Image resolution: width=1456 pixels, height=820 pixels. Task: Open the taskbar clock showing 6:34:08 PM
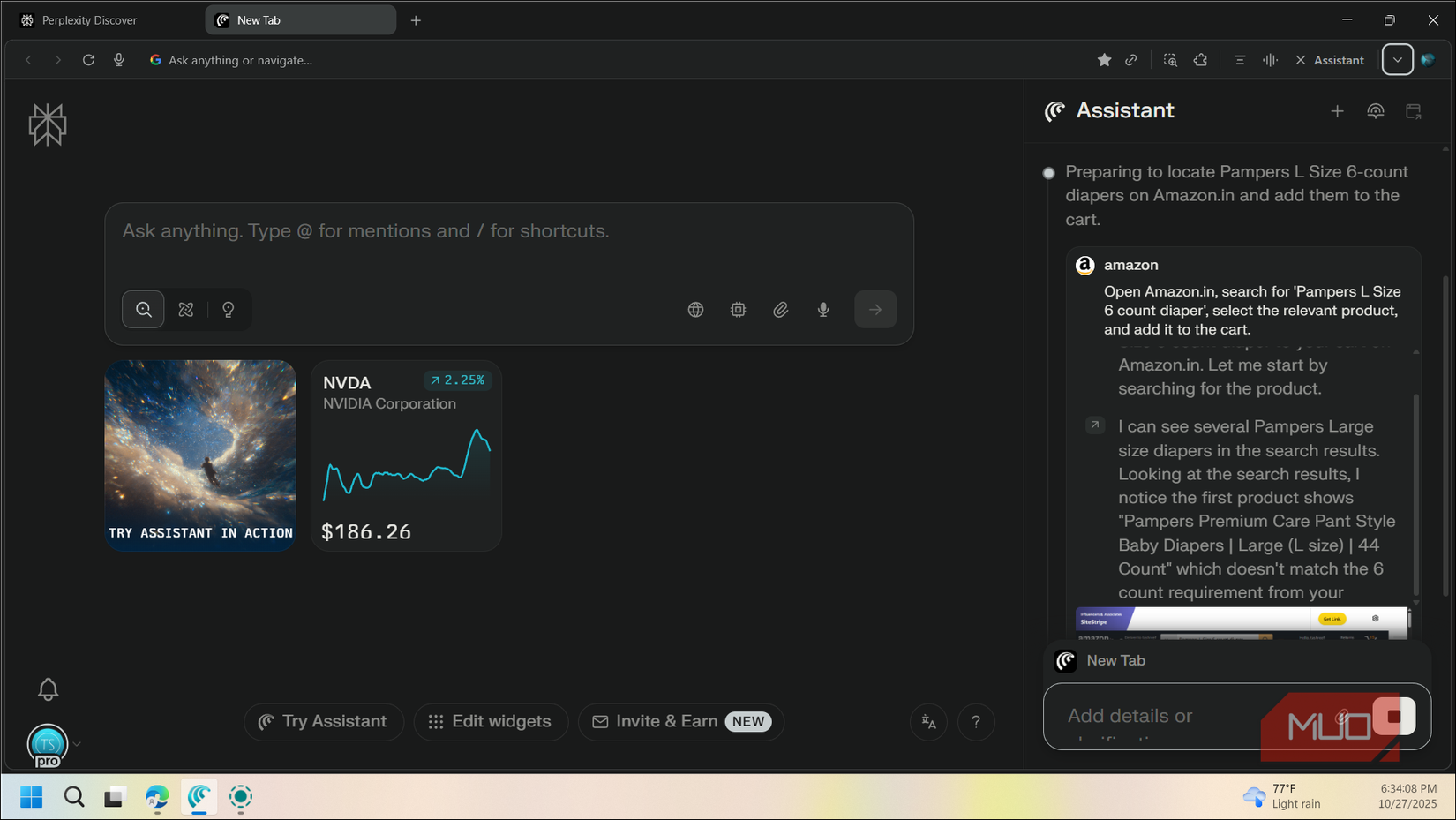1407,796
